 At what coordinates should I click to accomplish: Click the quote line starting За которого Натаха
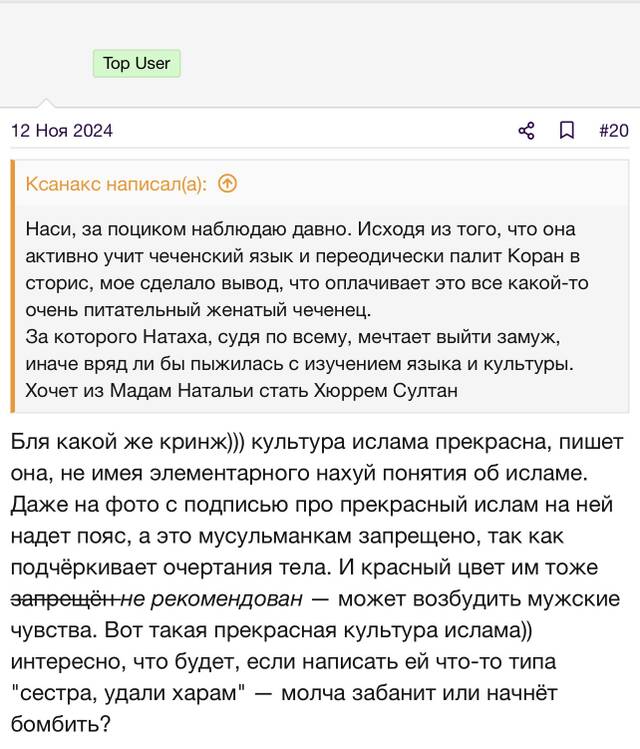pyautogui.click(x=293, y=337)
